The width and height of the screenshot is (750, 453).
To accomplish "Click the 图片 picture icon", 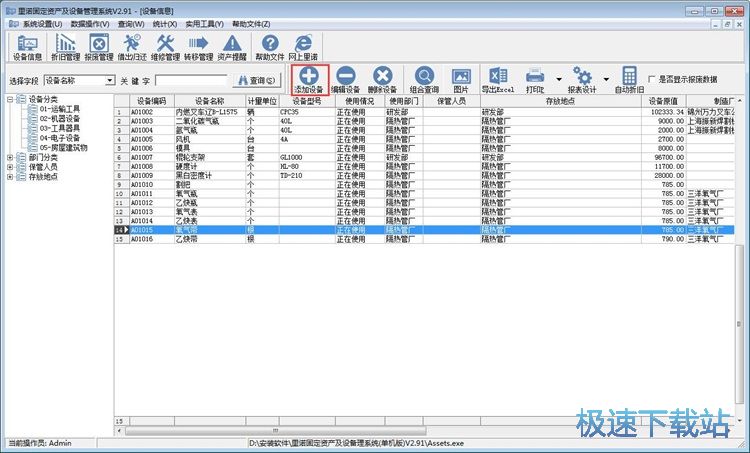I will (460, 76).
